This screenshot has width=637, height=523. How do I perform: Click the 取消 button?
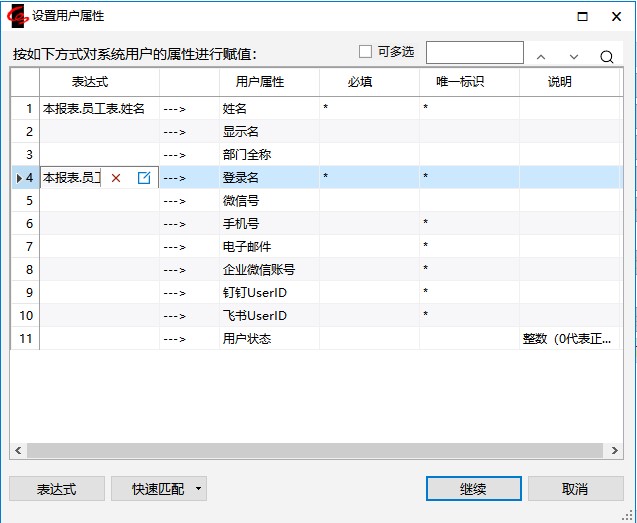[x=575, y=488]
